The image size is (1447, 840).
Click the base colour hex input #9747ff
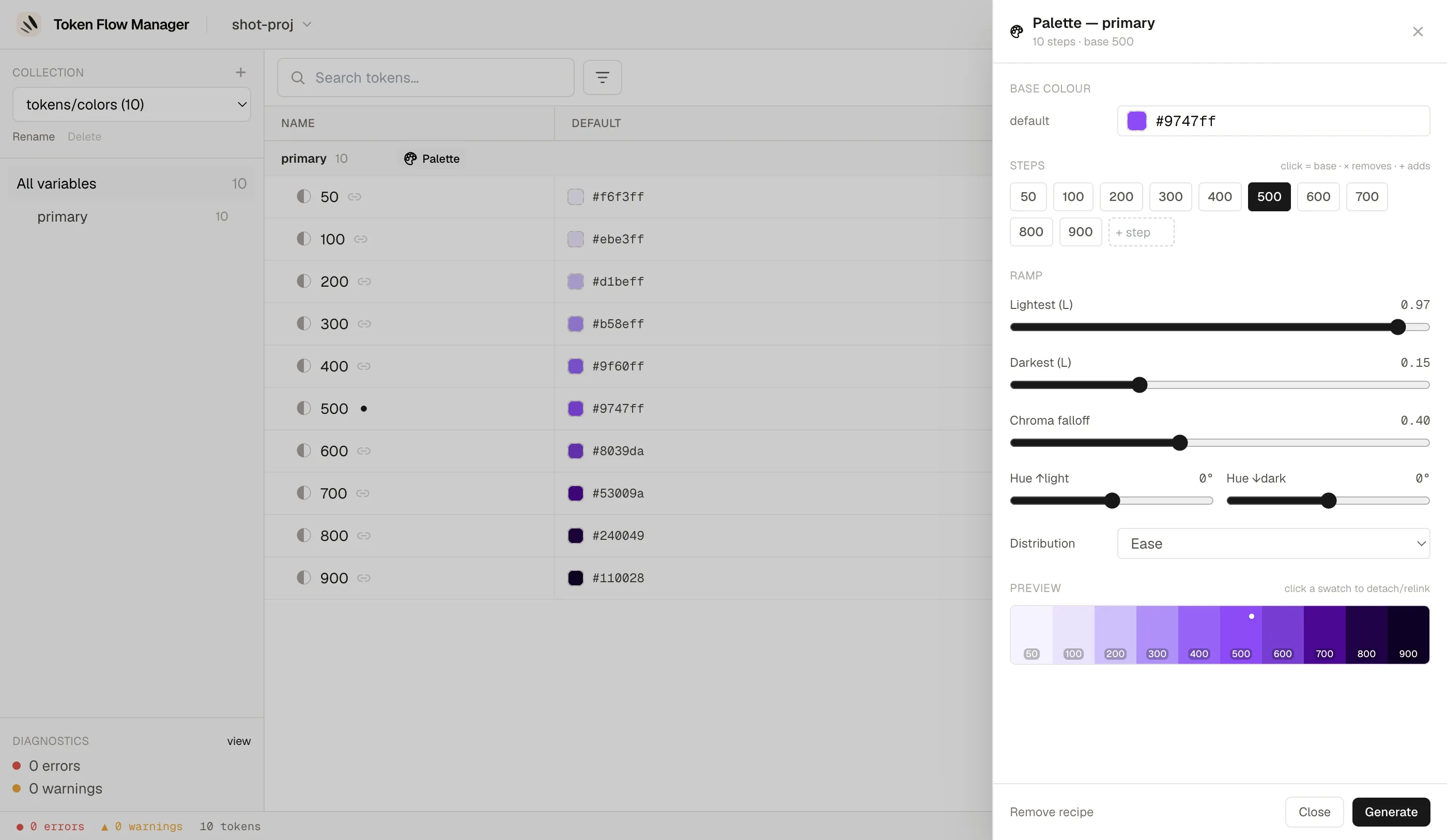click(1273, 121)
